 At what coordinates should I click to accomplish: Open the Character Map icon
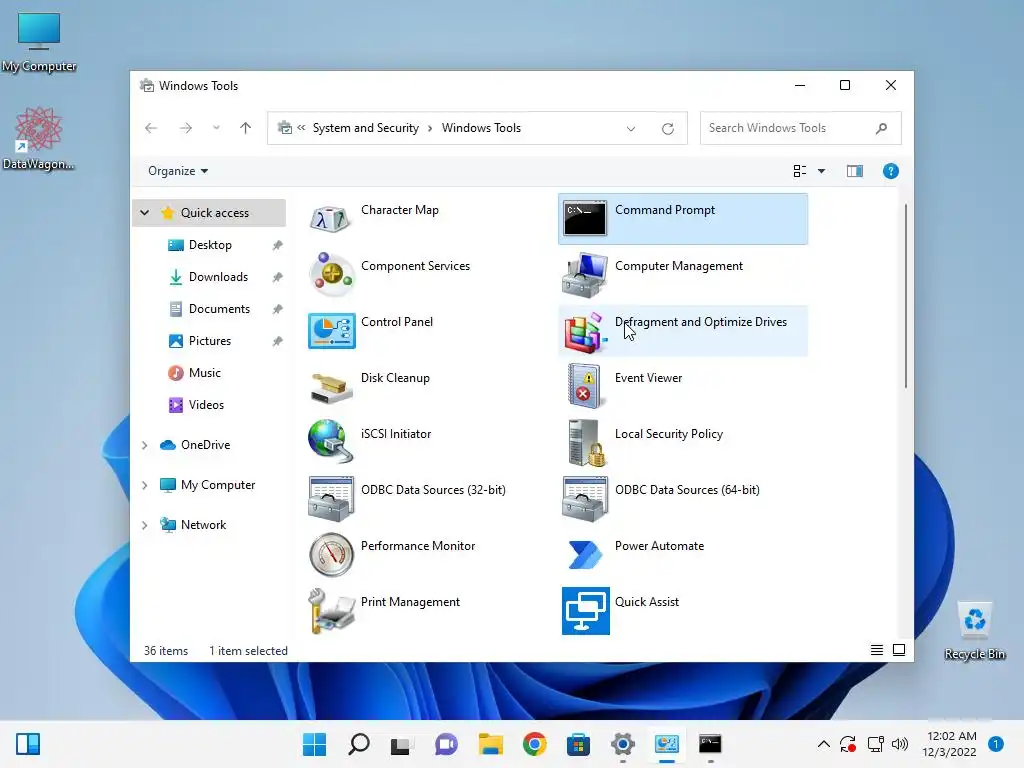pos(331,219)
